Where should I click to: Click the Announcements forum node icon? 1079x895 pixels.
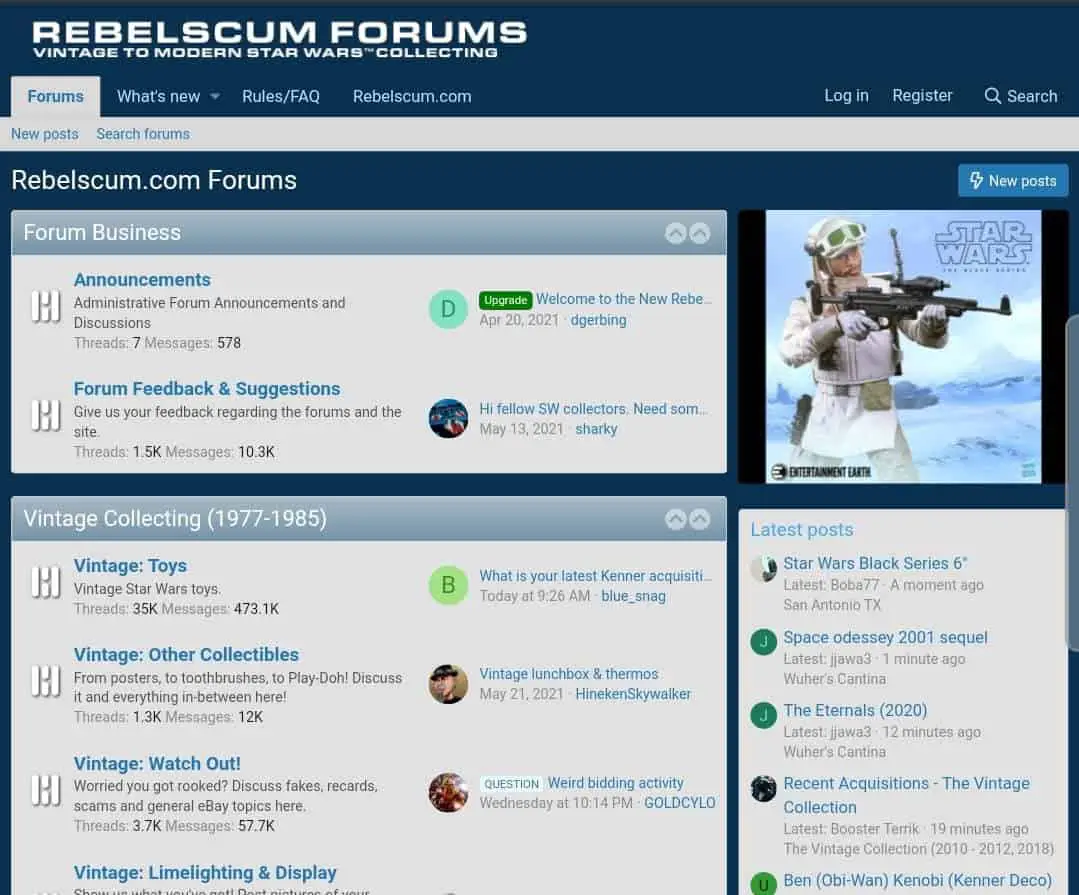click(45, 307)
